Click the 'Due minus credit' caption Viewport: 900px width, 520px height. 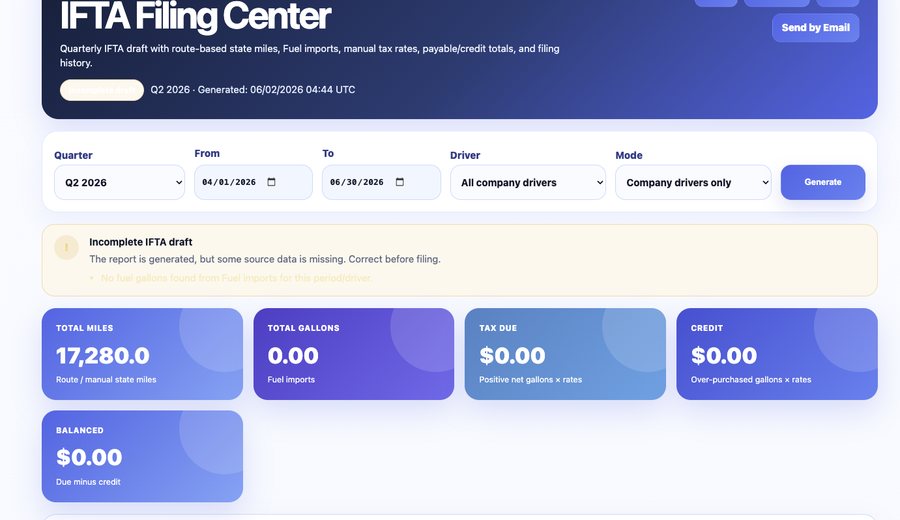(88, 482)
